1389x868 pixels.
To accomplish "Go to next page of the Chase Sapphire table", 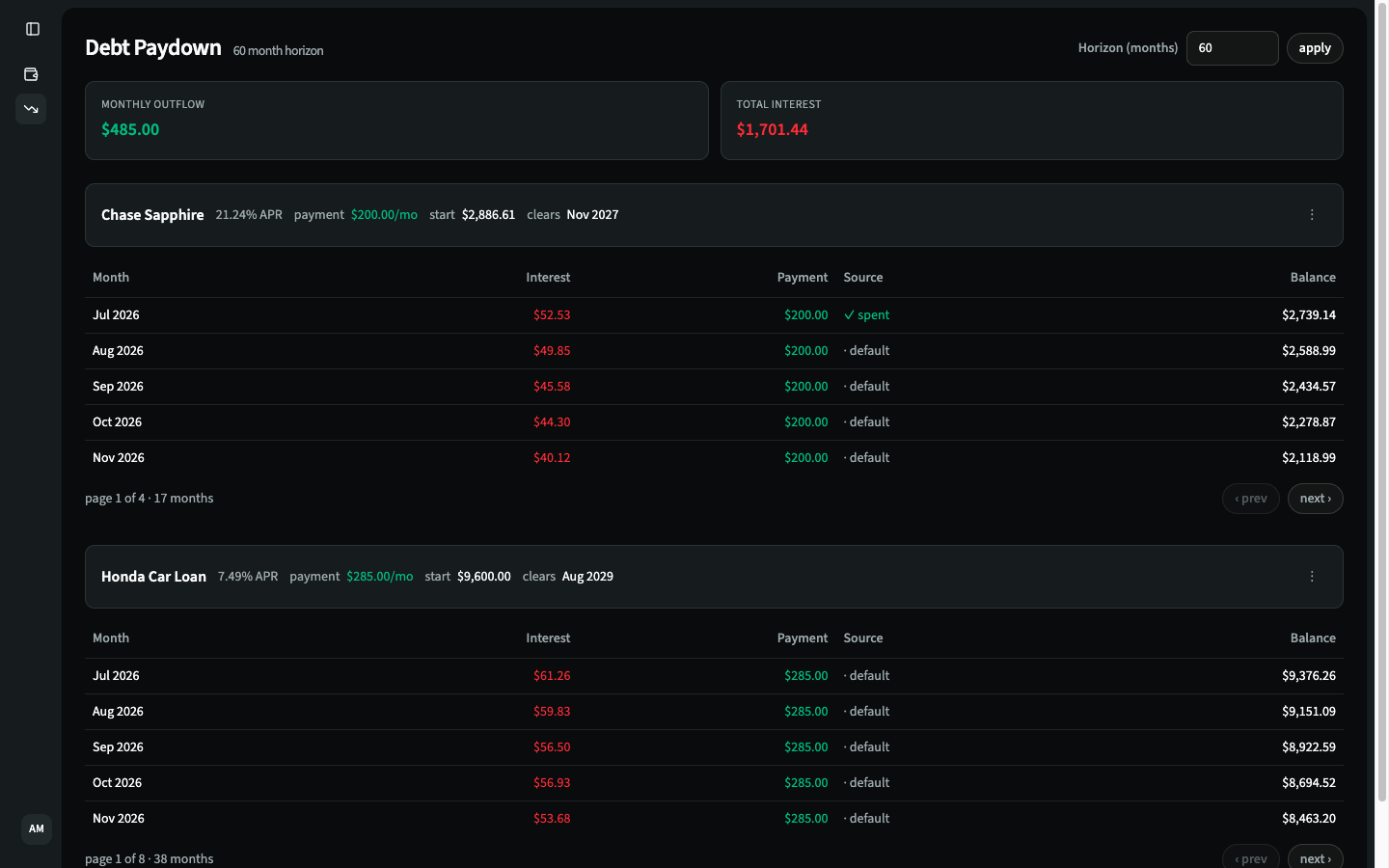I will [1315, 499].
